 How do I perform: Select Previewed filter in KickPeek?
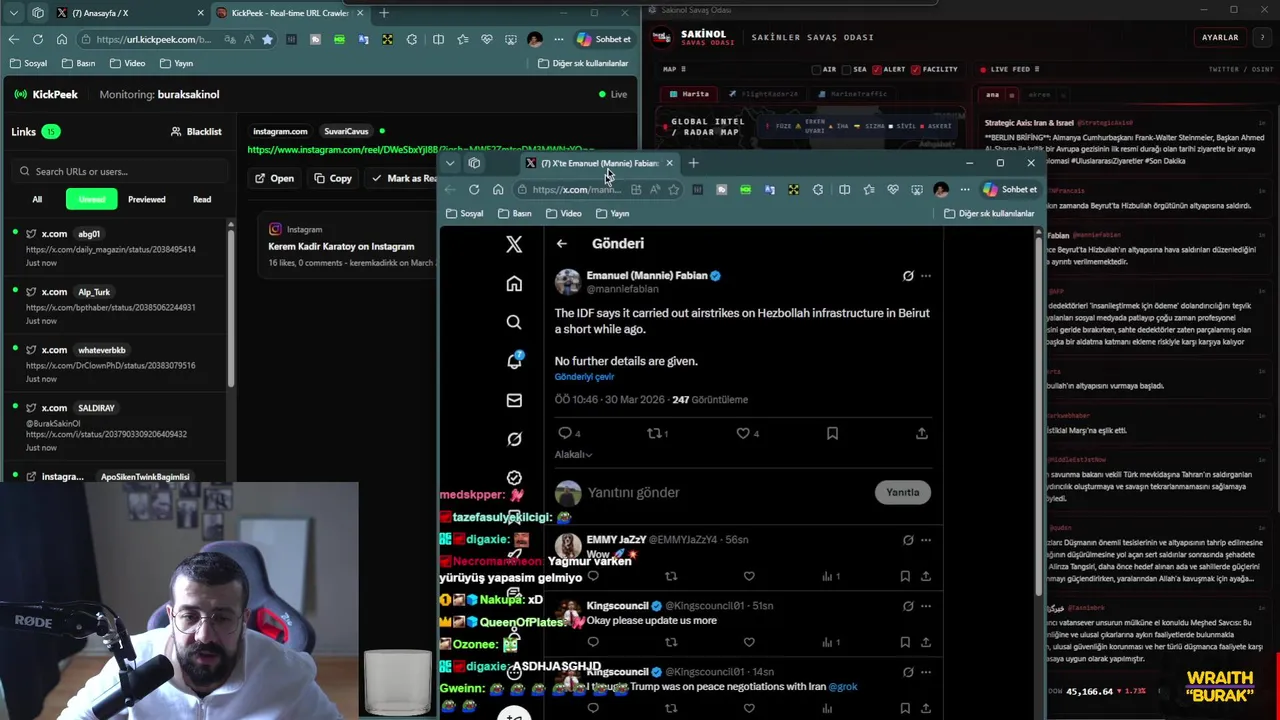(x=147, y=199)
